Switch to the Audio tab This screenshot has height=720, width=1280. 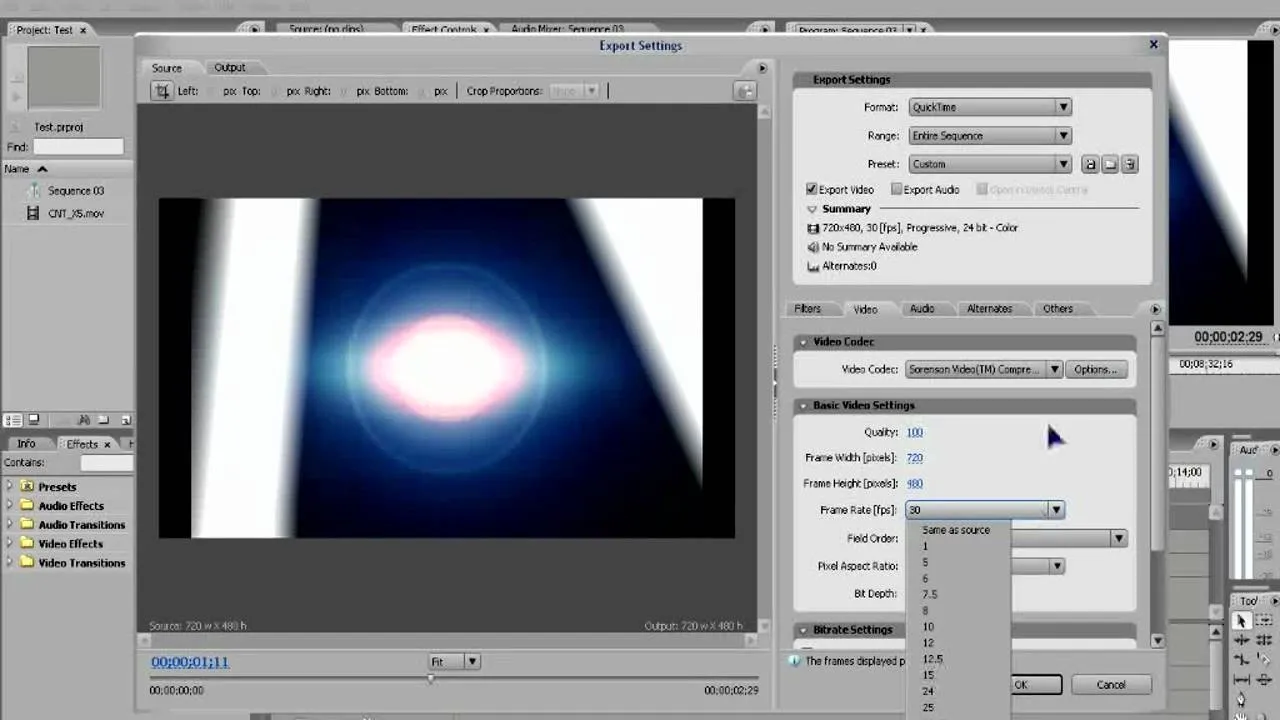(x=922, y=309)
